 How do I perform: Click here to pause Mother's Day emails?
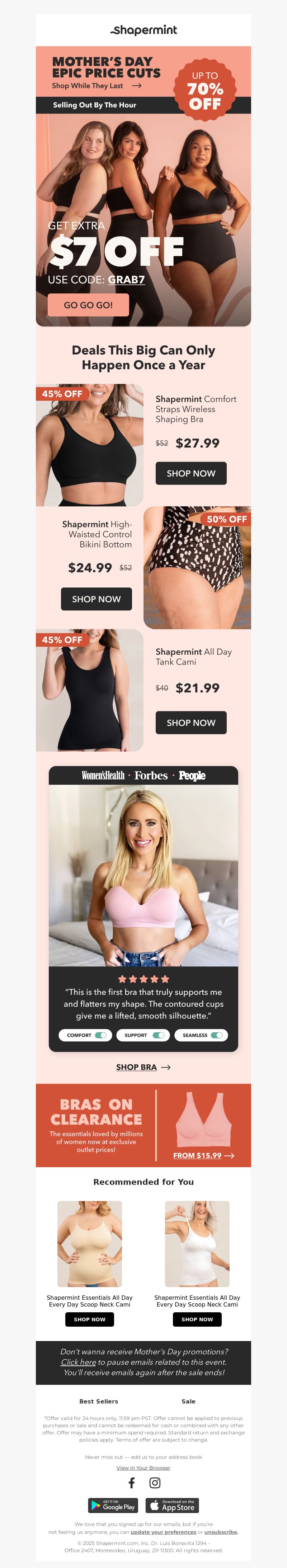tap(79, 1362)
